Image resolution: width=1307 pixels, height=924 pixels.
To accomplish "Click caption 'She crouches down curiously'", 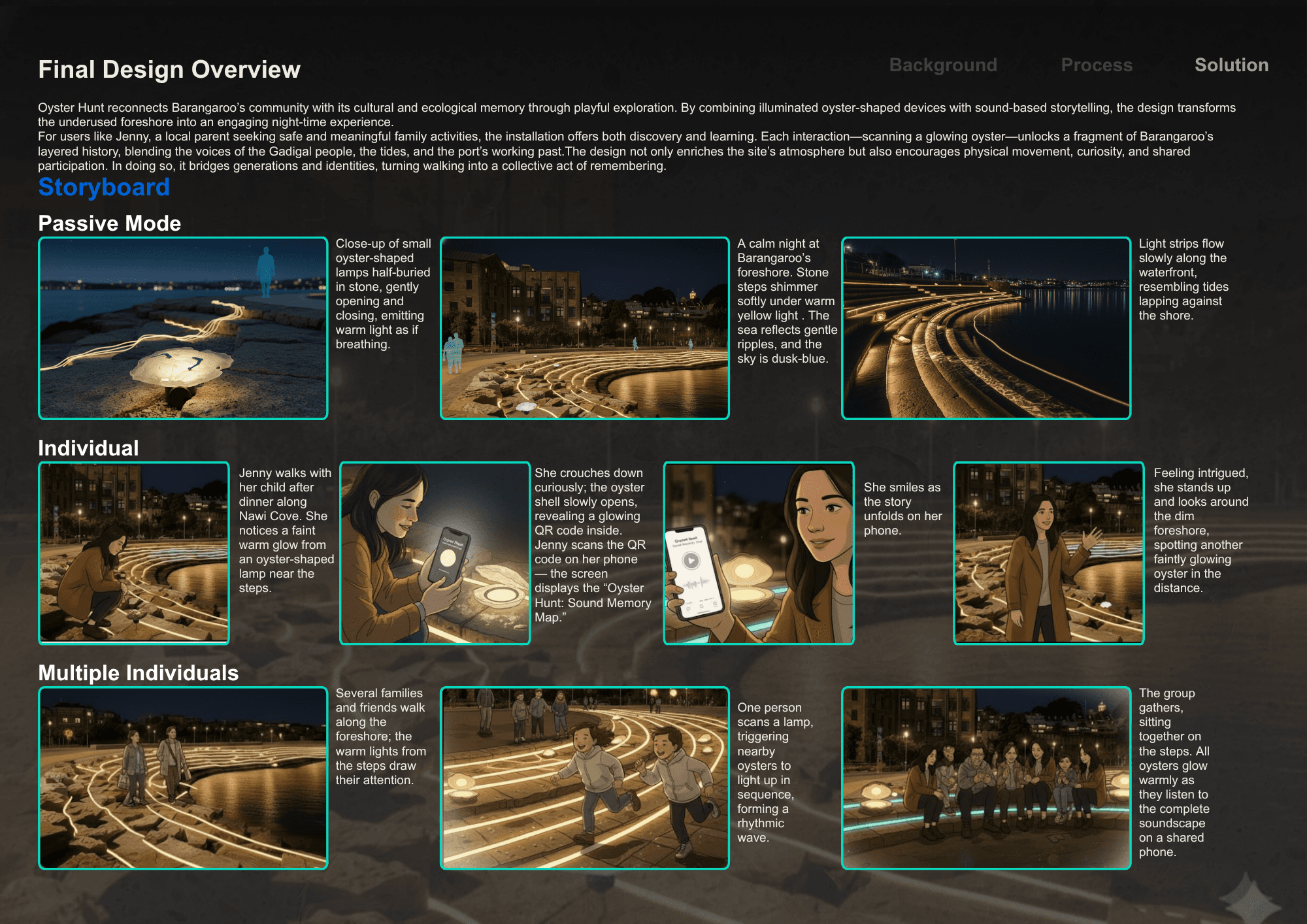I will click(x=593, y=545).
